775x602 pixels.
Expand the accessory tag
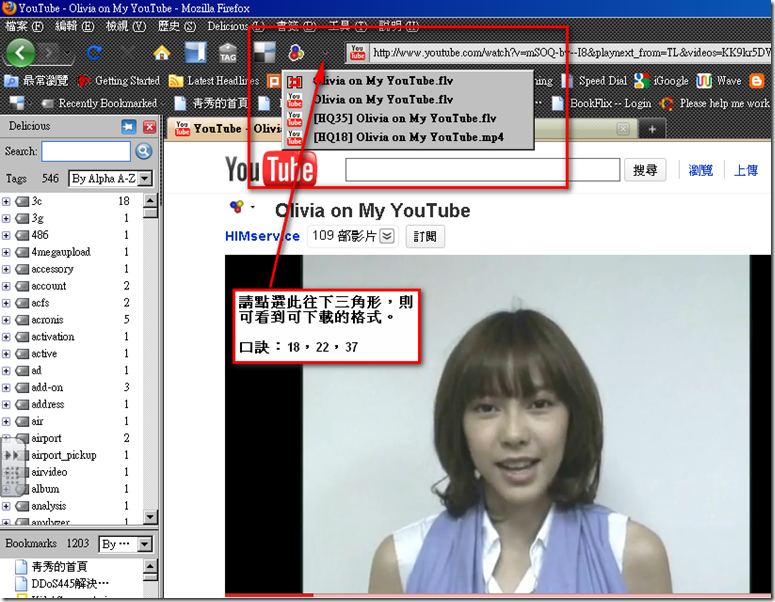tap(6, 269)
